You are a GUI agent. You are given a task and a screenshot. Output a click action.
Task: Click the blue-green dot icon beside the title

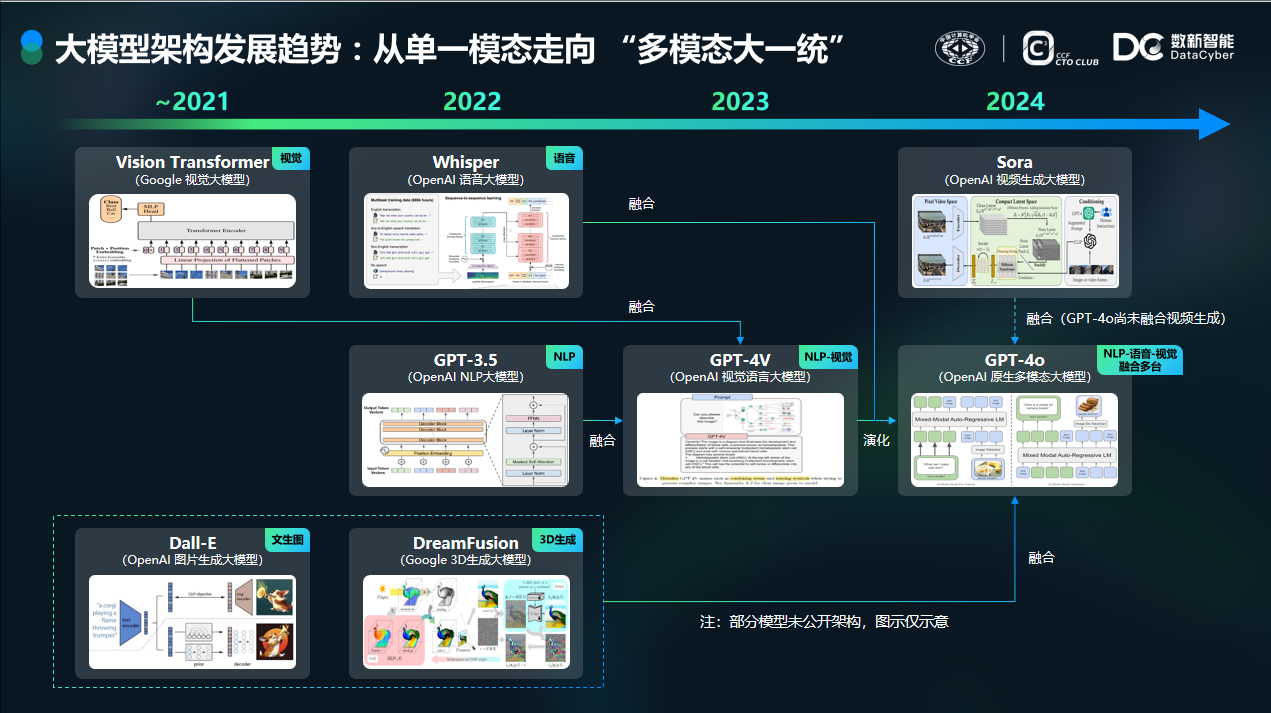(32, 48)
